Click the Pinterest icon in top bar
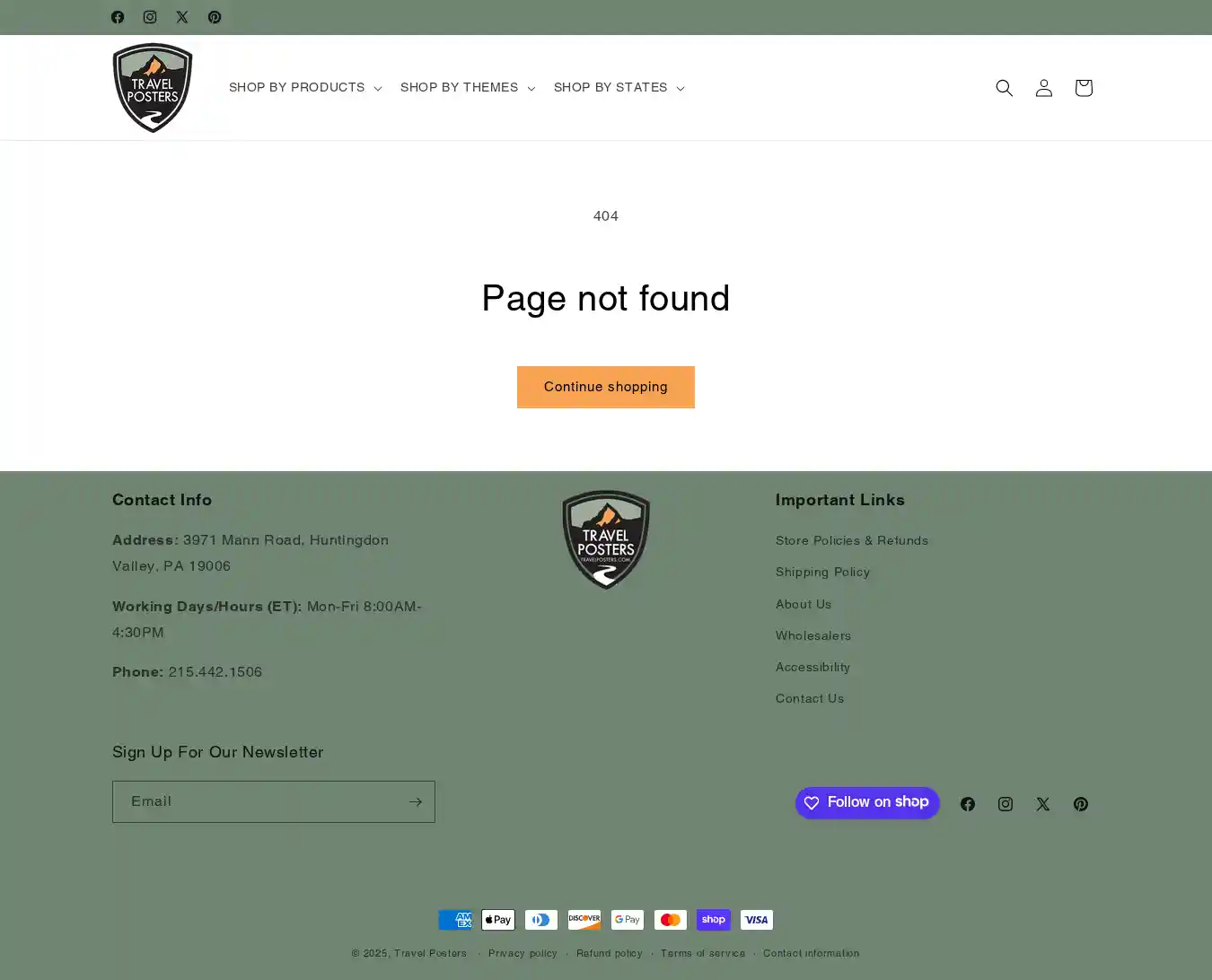Viewport: 1212px width, 980px height. 215,17
